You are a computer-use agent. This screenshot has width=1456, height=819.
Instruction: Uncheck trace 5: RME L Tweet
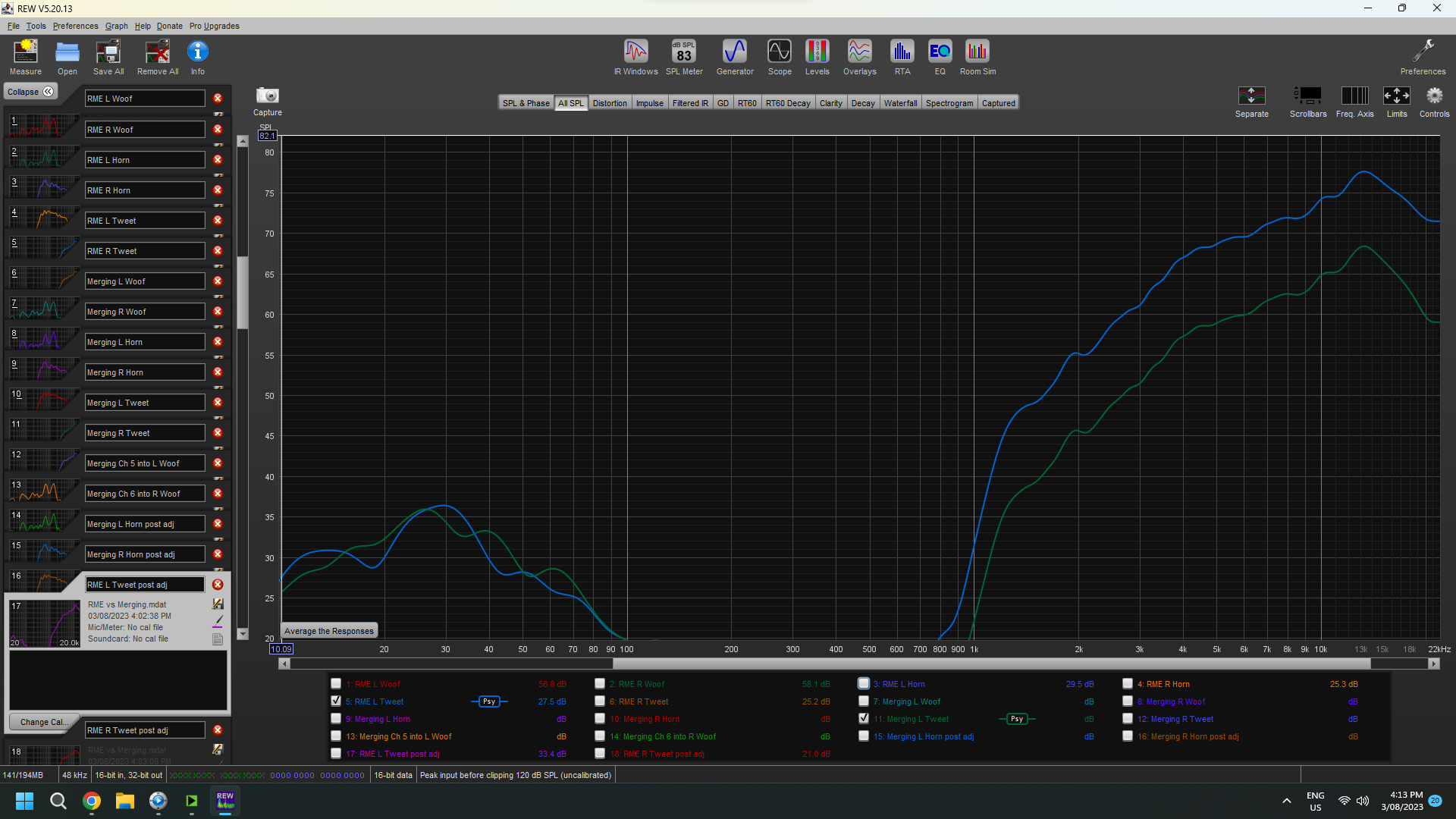336,701
